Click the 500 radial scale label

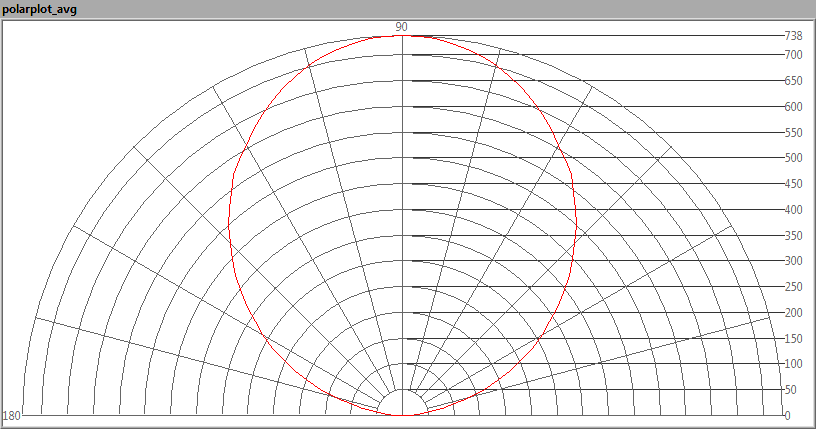pyautogui.click(x=793, y=158)
